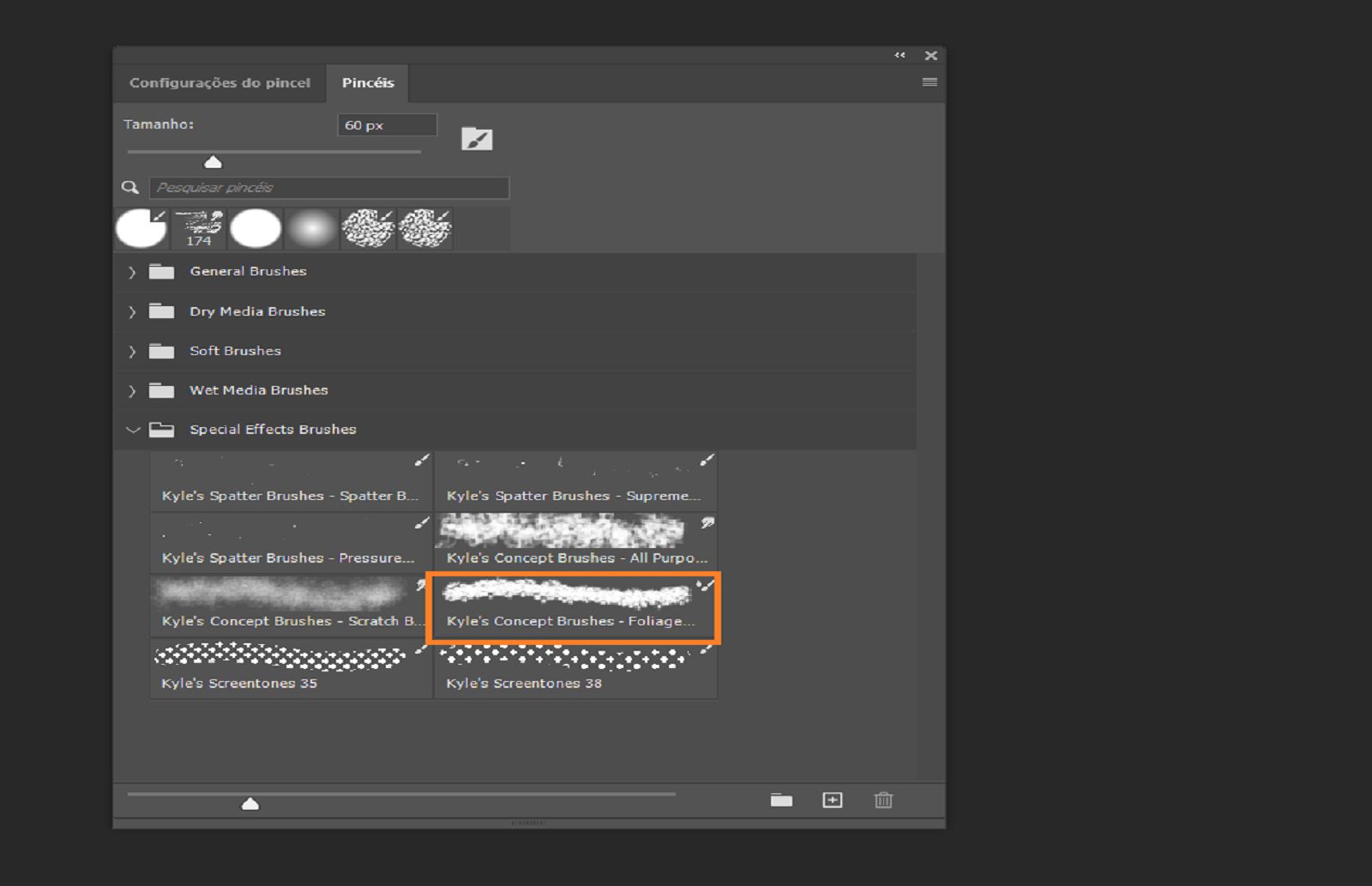Click the Pesquisar pincéis search field
The image size is (1372, 886).
(328, 187)
